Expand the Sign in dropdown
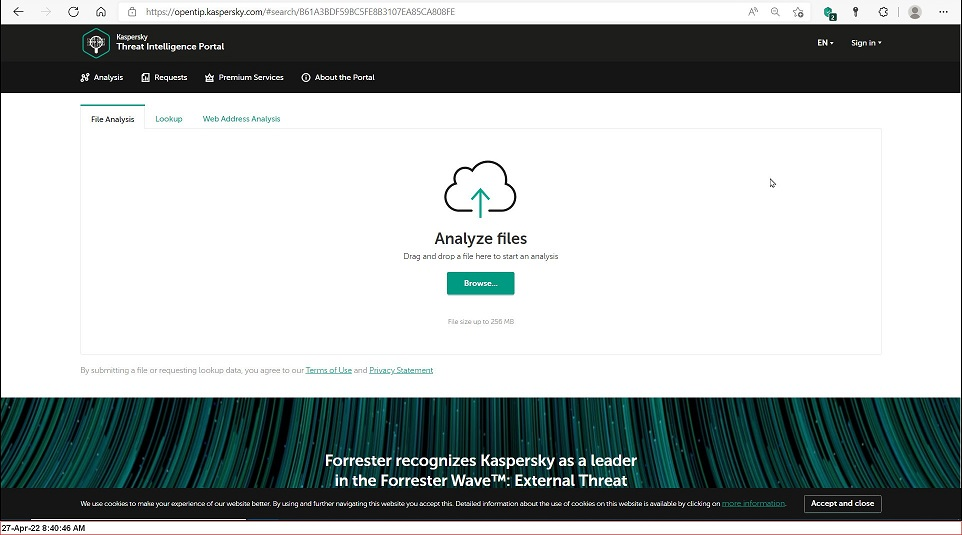Viewport: 962px width, 535px height. pyautogui.click(x=866, y=43)
